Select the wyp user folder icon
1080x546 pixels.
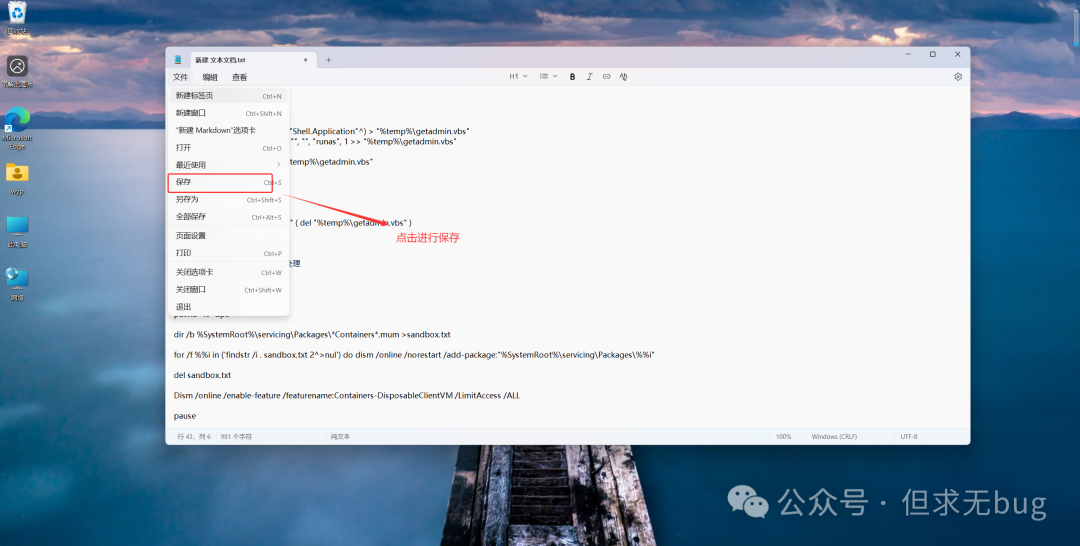click(x=17, y=176)
